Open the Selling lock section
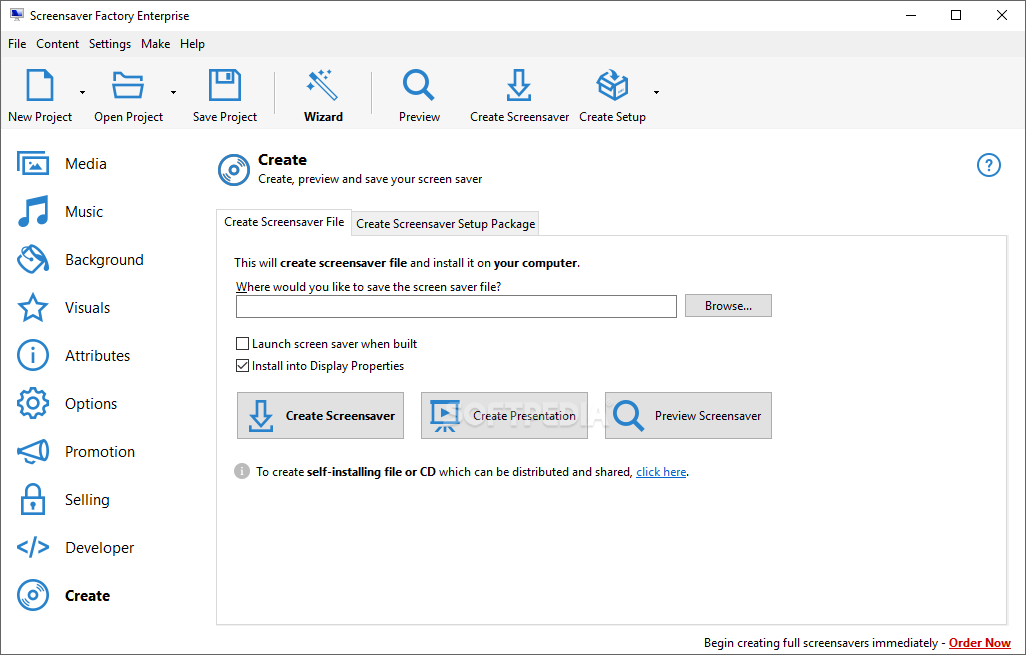 [63, 500]
